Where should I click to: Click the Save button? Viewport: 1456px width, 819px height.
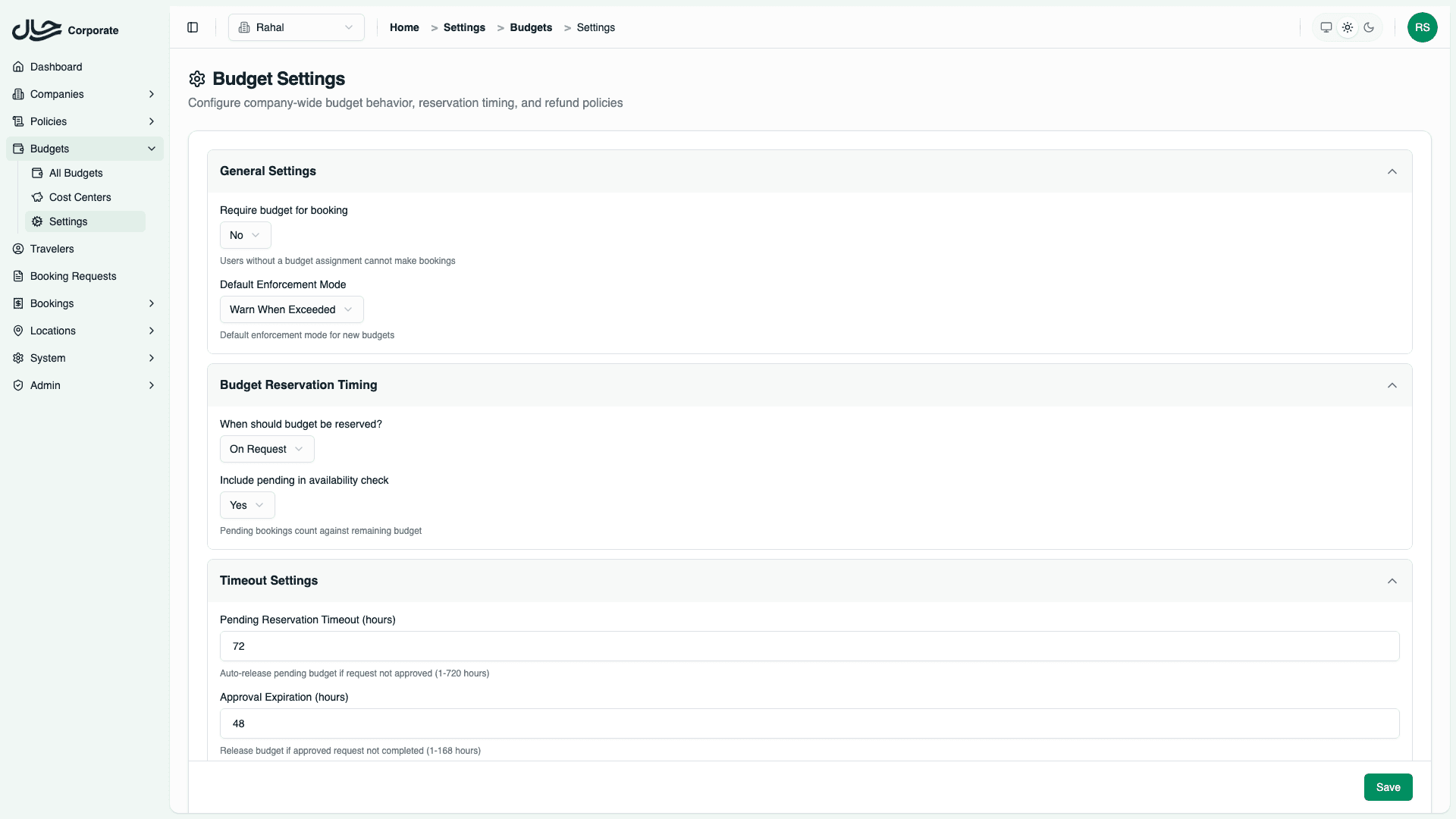click(1388, 787)
